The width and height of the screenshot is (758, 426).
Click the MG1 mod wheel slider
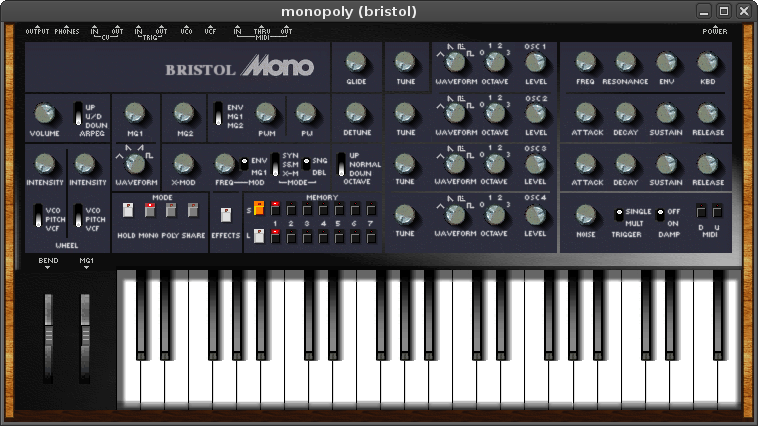click(85, 338)
